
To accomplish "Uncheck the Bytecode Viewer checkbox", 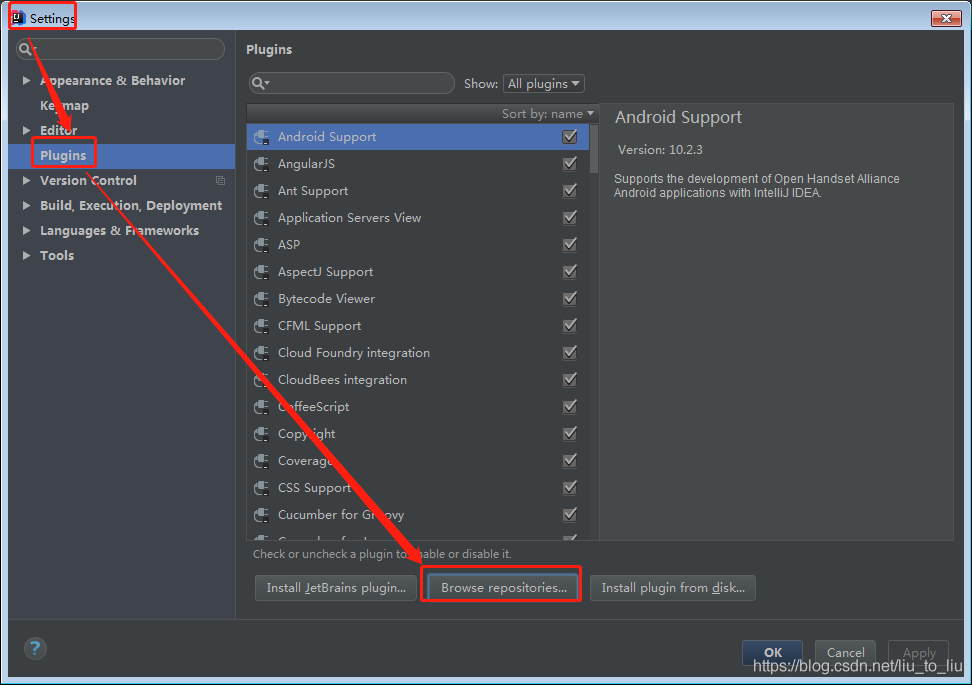I will pos(570,298).
